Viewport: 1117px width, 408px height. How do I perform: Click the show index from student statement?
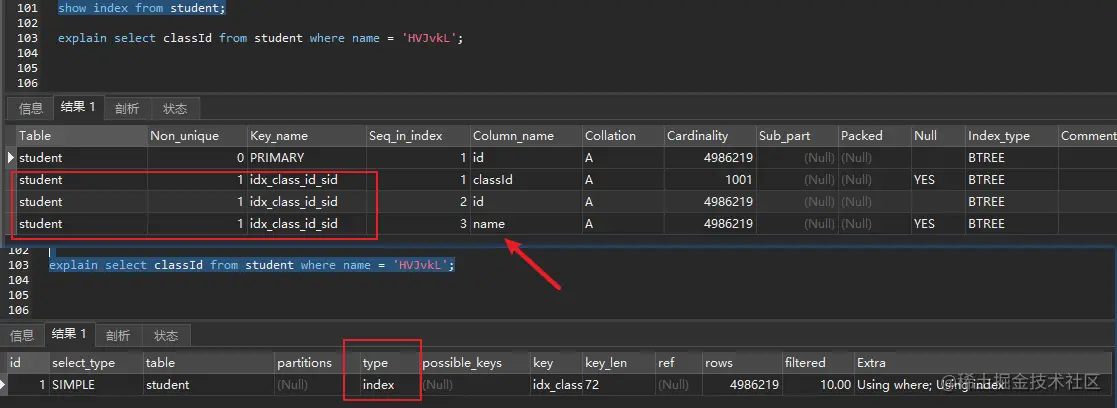click(x=141, y=9)
